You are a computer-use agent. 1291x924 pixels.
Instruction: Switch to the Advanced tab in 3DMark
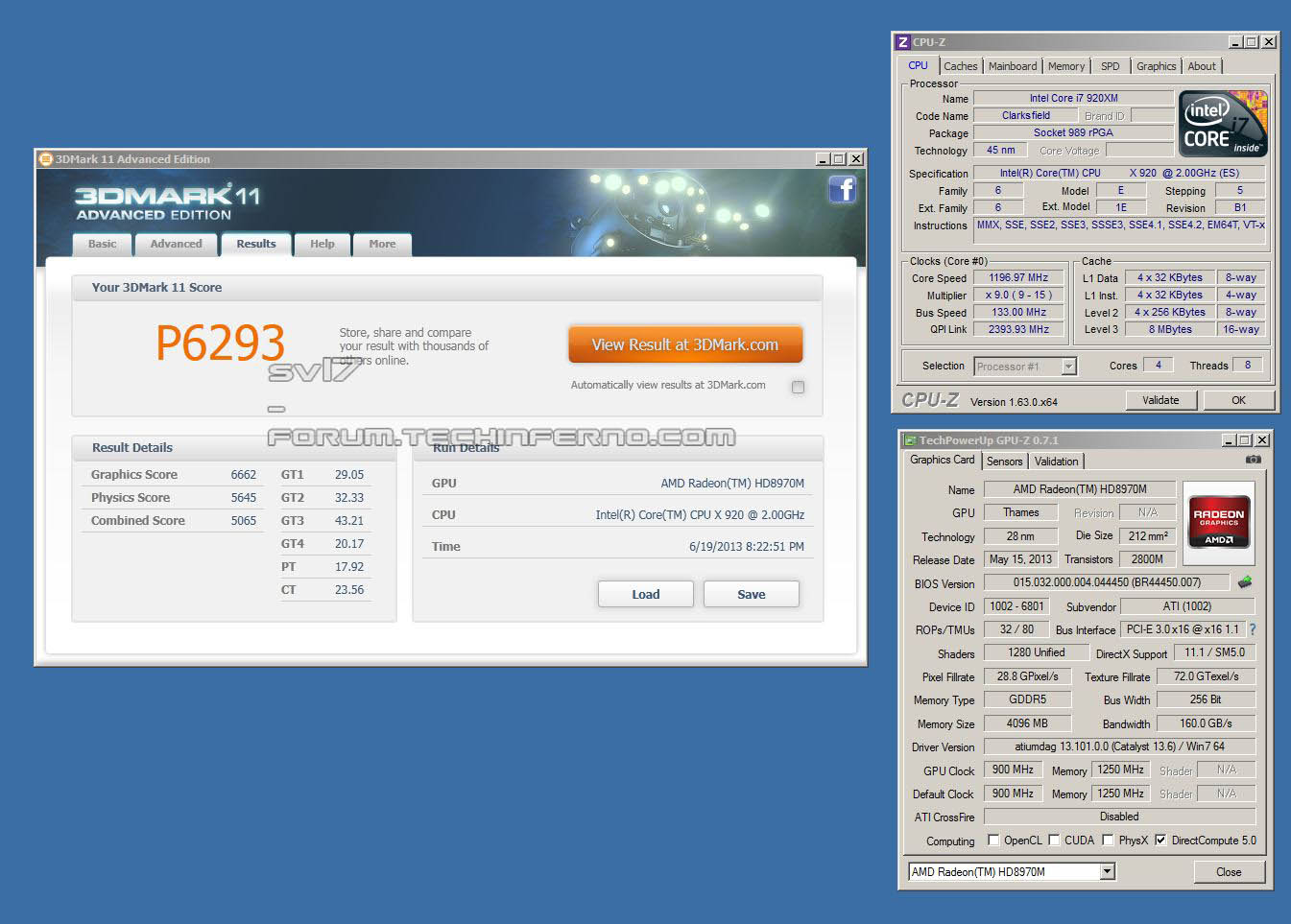coord(176,244)
